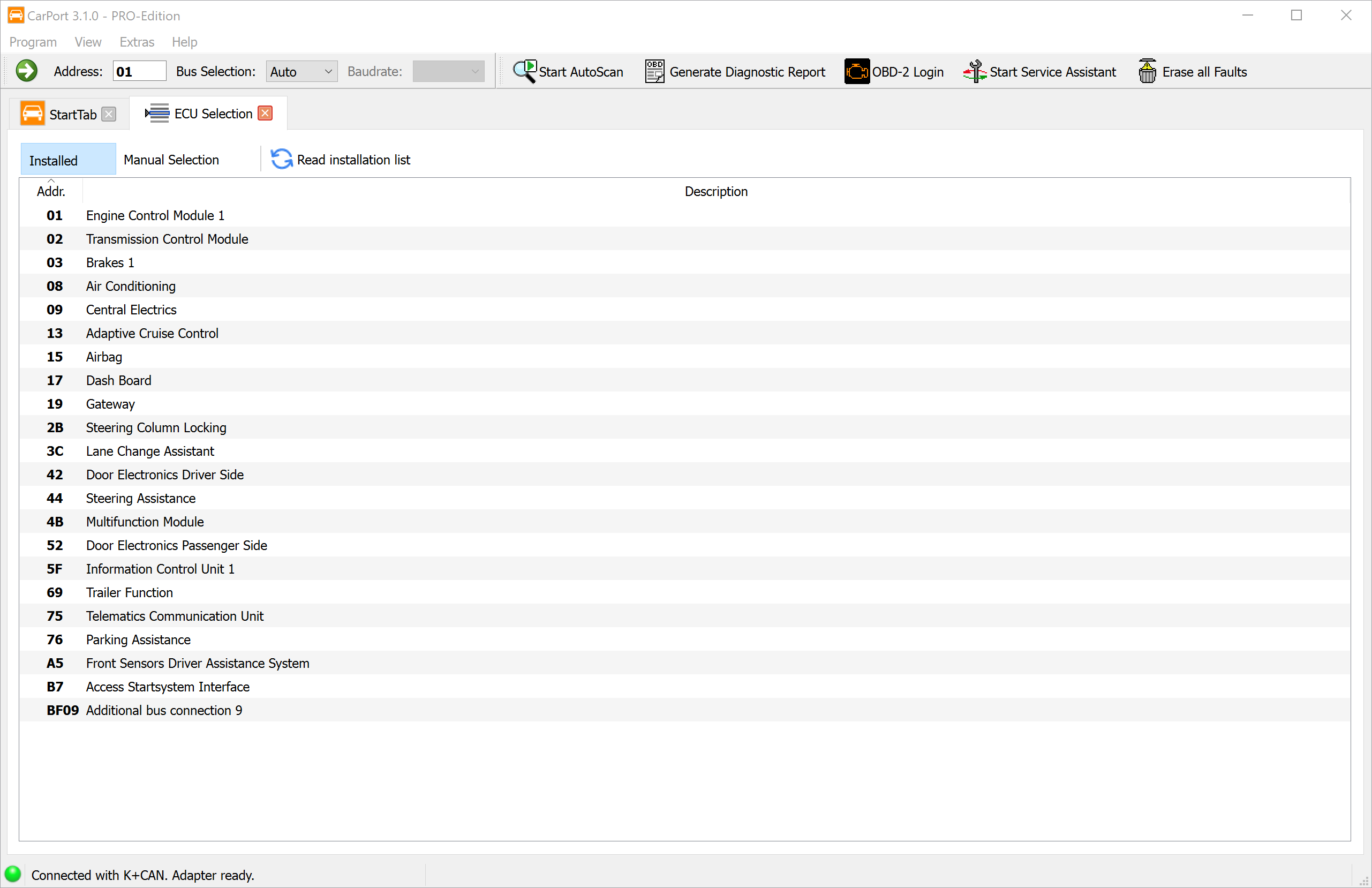Open the Baudrate dropdown
This screenshot has width=1372, height=888.
(448, 72)
